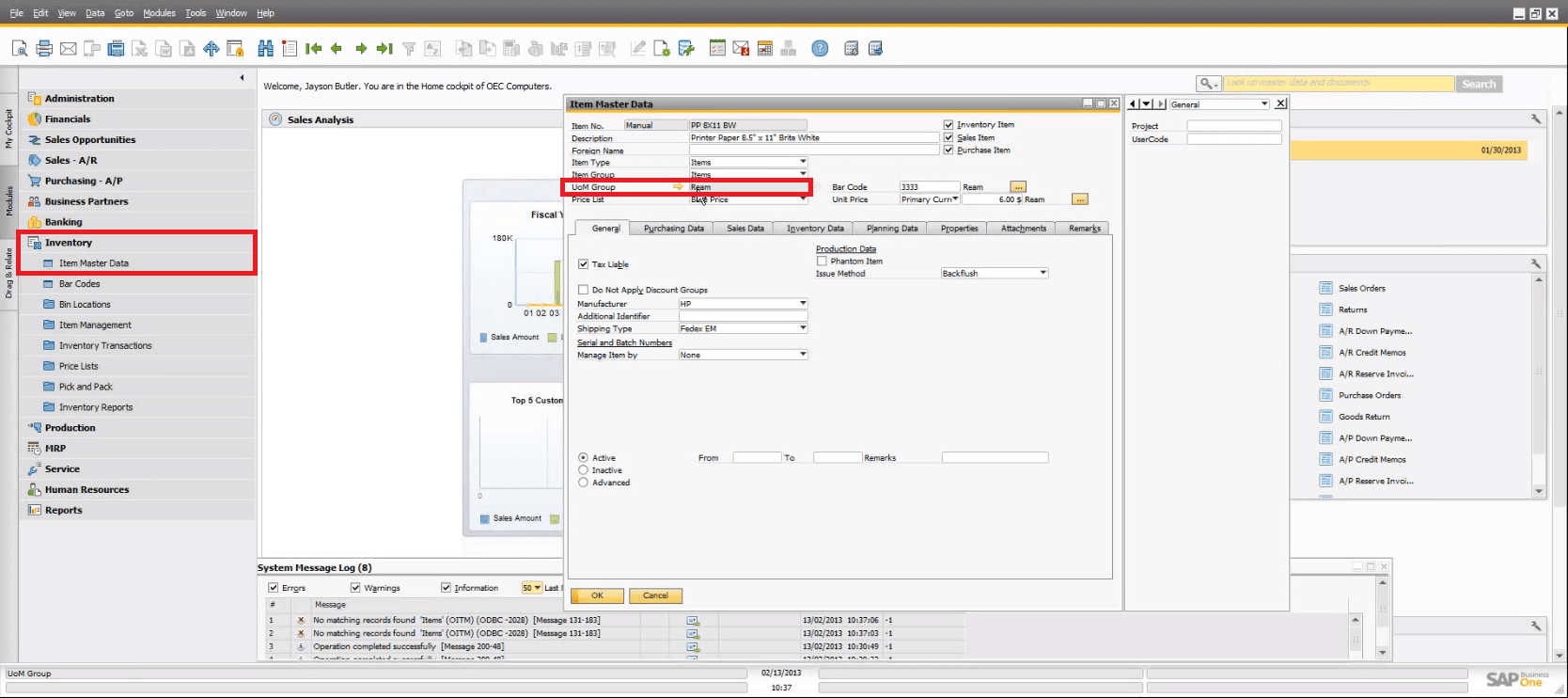
Task: Open the Help question mark icon
Action: [820, 48]
